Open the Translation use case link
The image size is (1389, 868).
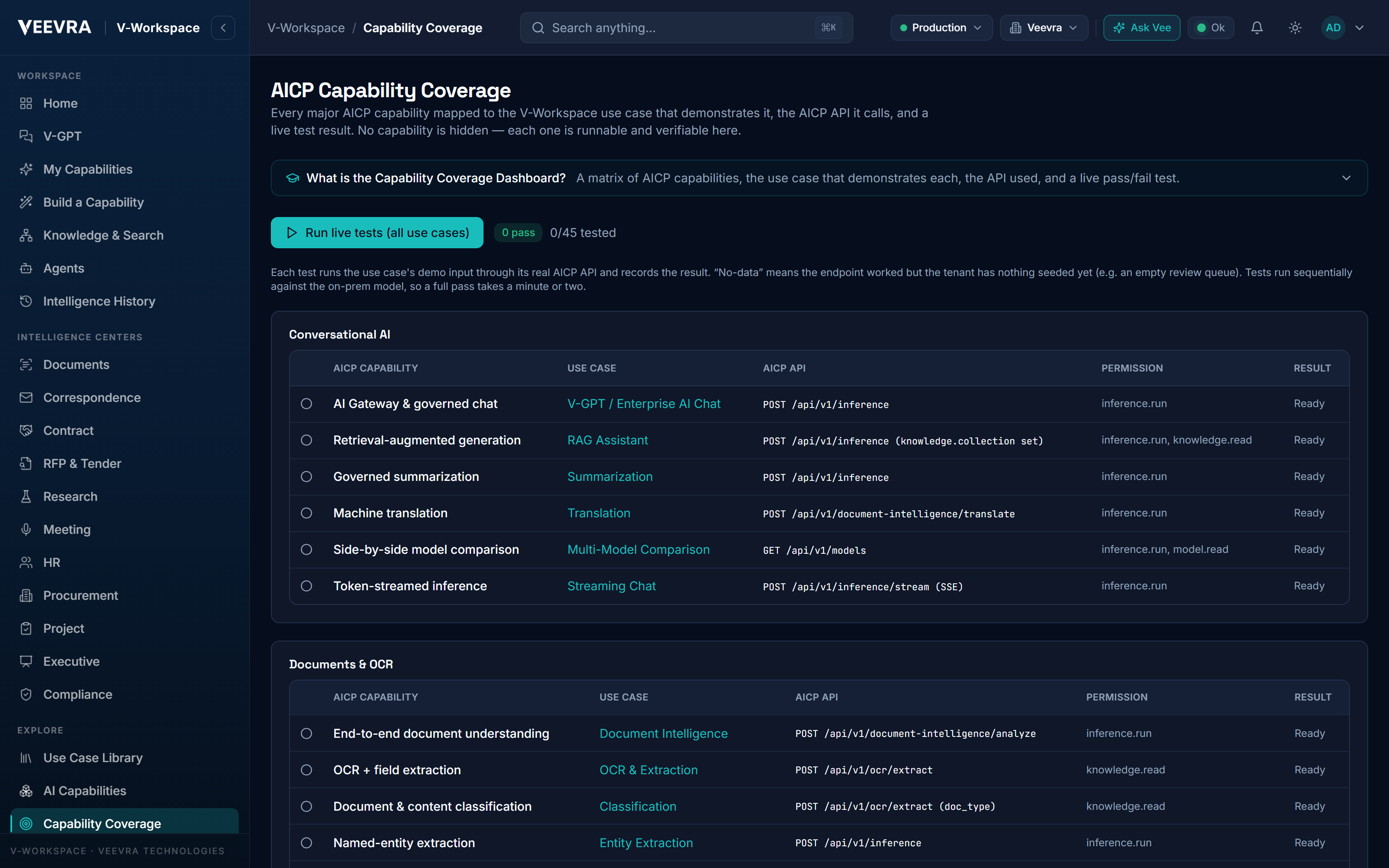pos(599,513)
